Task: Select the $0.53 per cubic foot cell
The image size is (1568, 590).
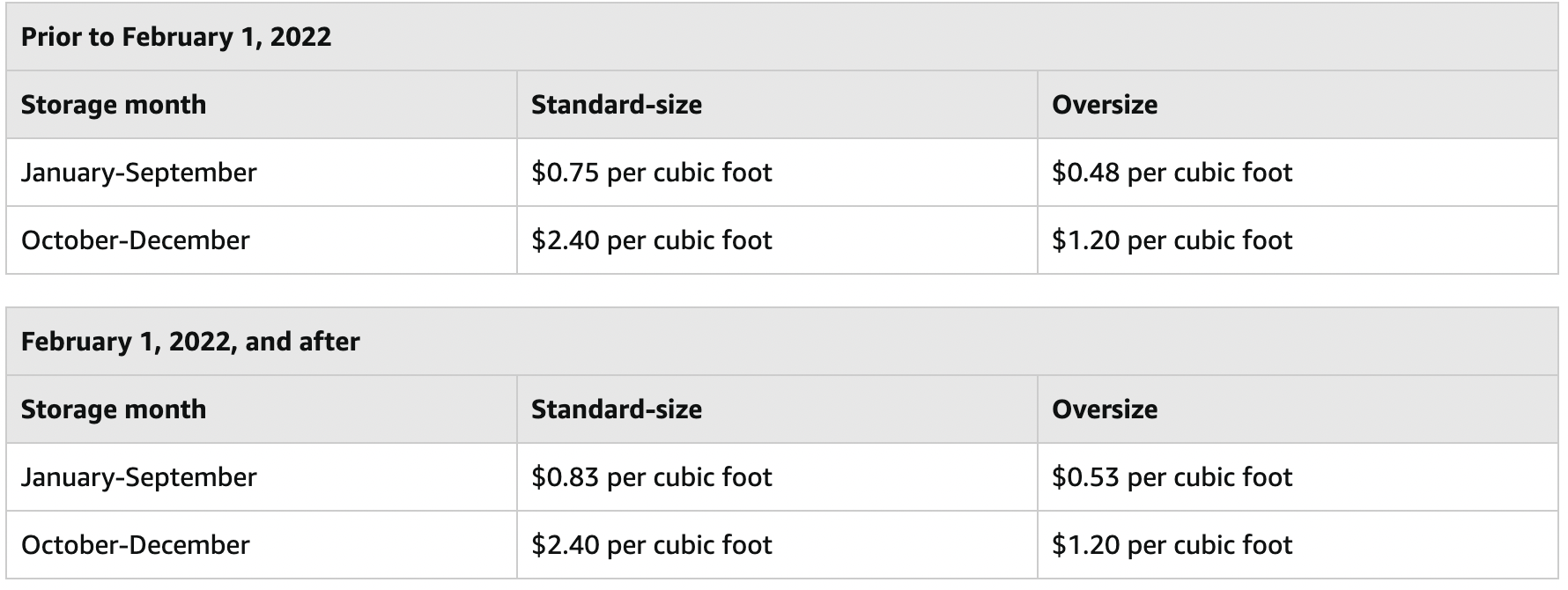Action: tap(1172, 477)
